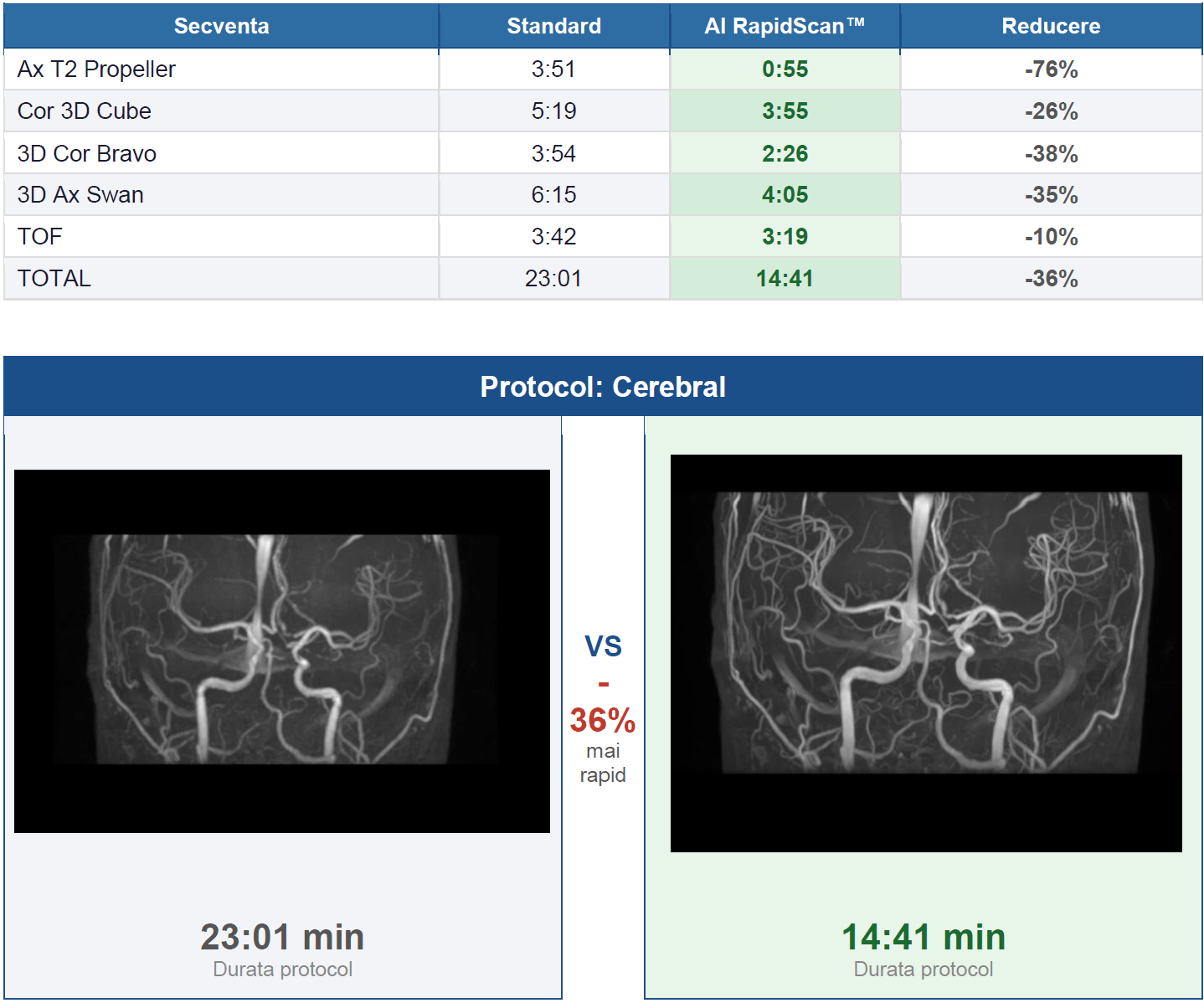Open the standard protocol angiography image
Image resolution: width=1204 pixels, height=1003 pixels.
(x=282, y=651)
